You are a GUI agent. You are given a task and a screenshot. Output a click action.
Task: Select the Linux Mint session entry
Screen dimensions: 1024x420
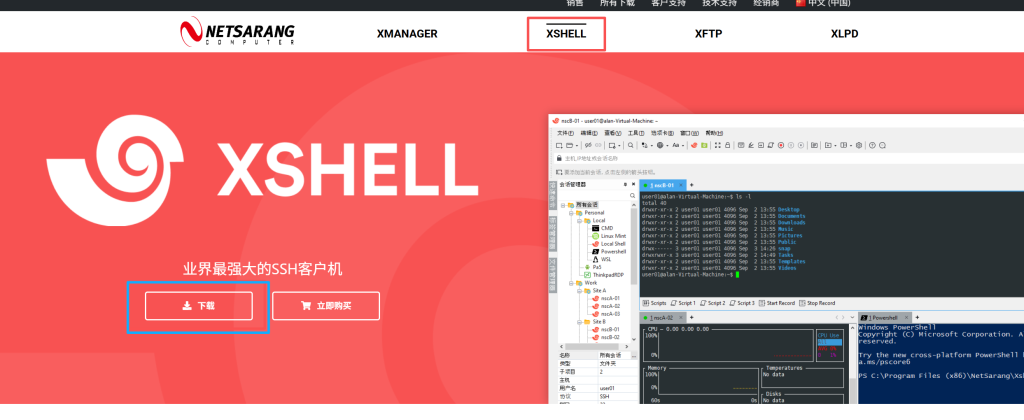[x=613, y=236]
